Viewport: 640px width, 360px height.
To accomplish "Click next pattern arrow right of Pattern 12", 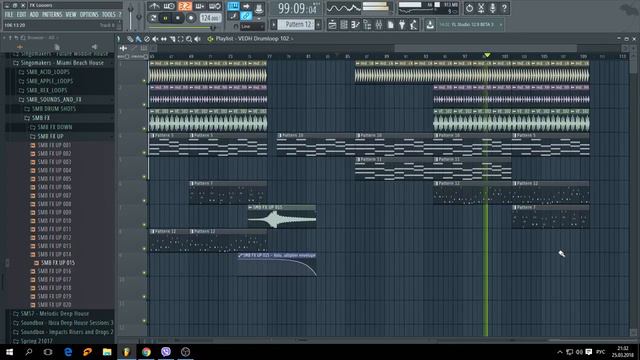I will (x=318, y=24).
